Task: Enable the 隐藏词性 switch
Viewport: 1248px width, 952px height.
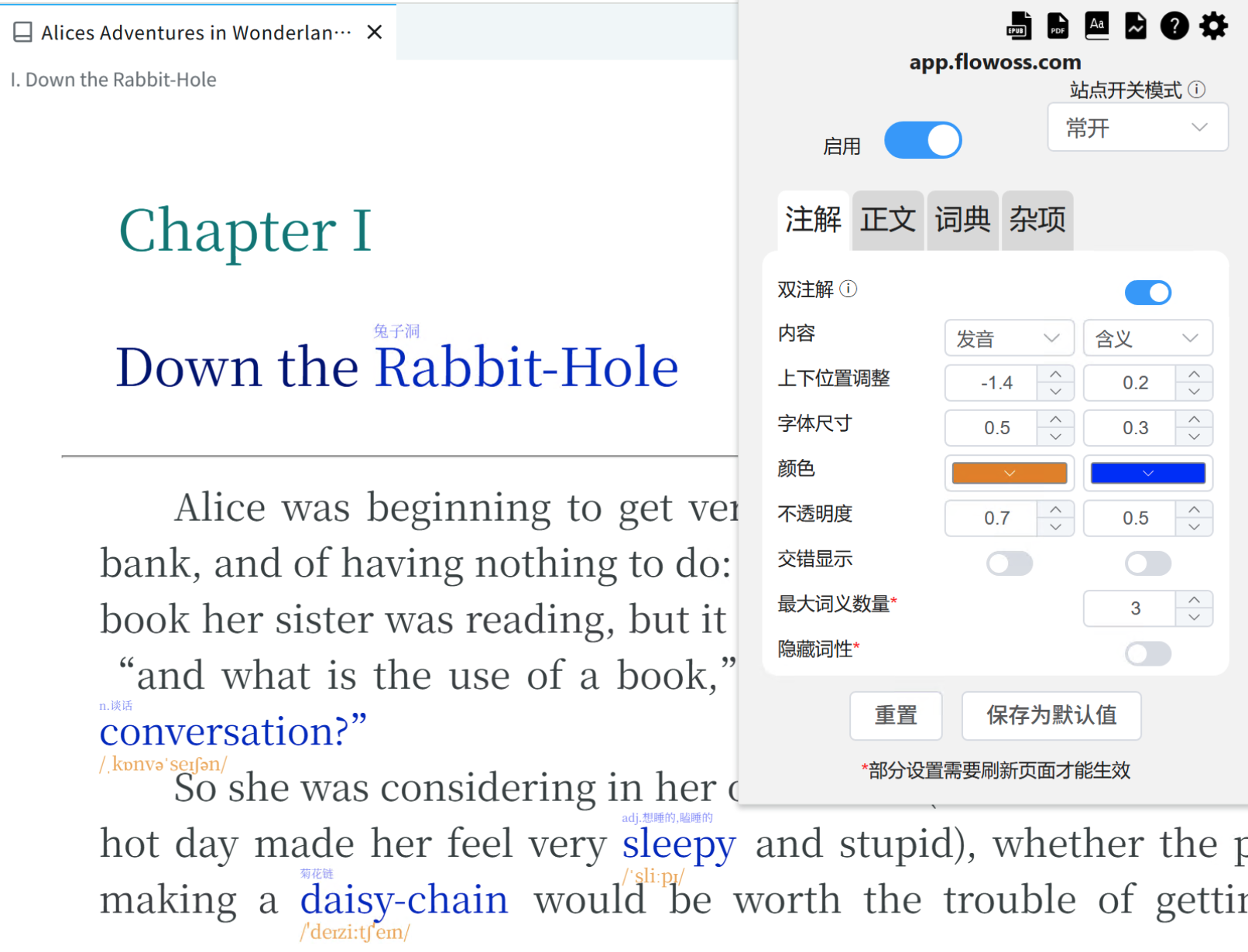Action: point(1147,653)
